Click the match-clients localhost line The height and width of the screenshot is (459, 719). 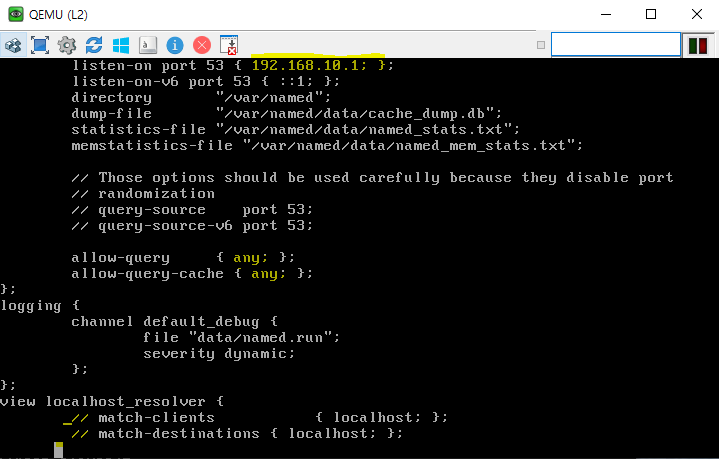click(259, 417)
